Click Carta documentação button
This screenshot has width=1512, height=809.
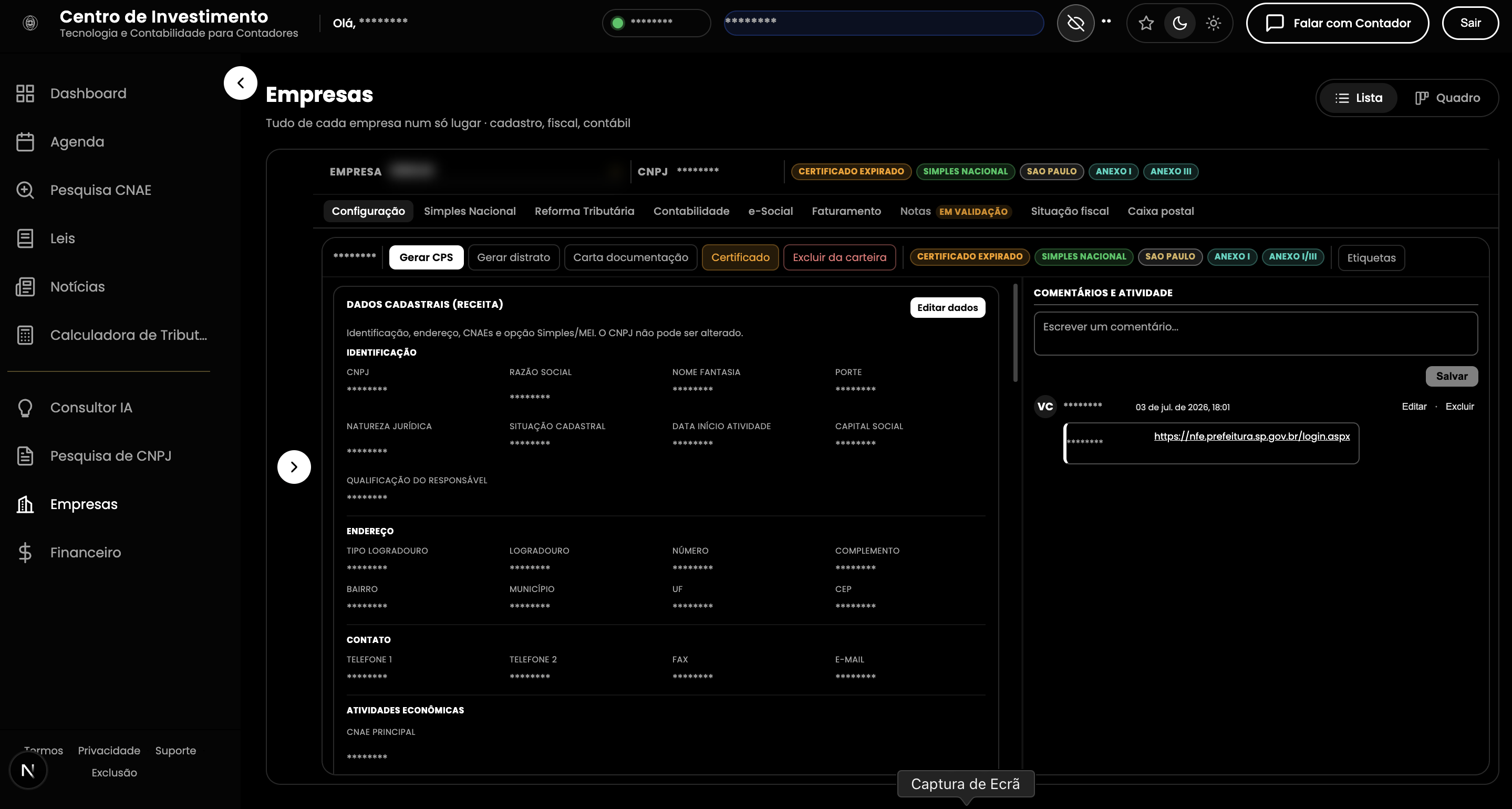[x=630, y=257]
